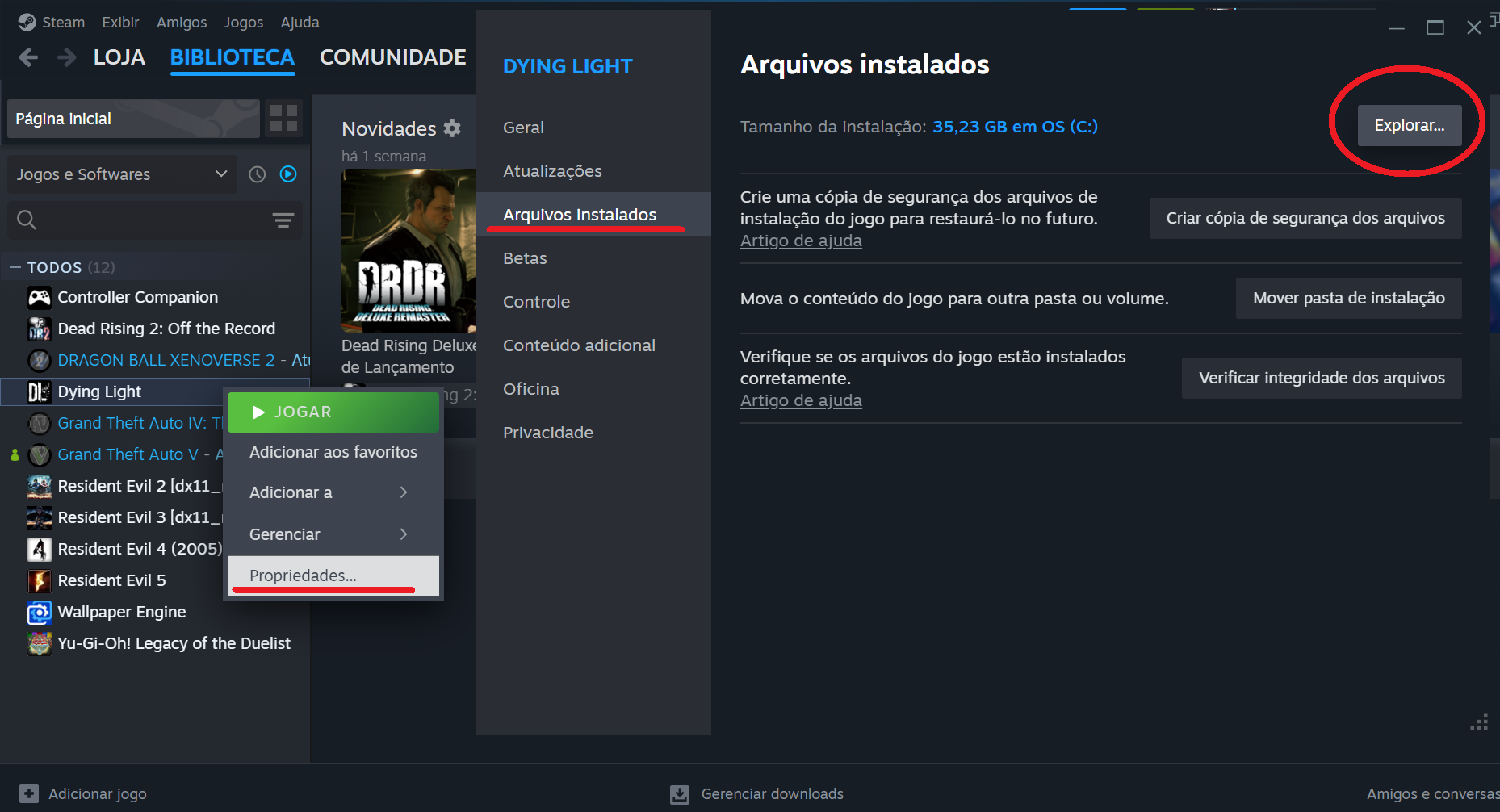Open the backup Artigo de ajuda link
Viewport: 1500px width, 812px height.
[x=801, y=241]
